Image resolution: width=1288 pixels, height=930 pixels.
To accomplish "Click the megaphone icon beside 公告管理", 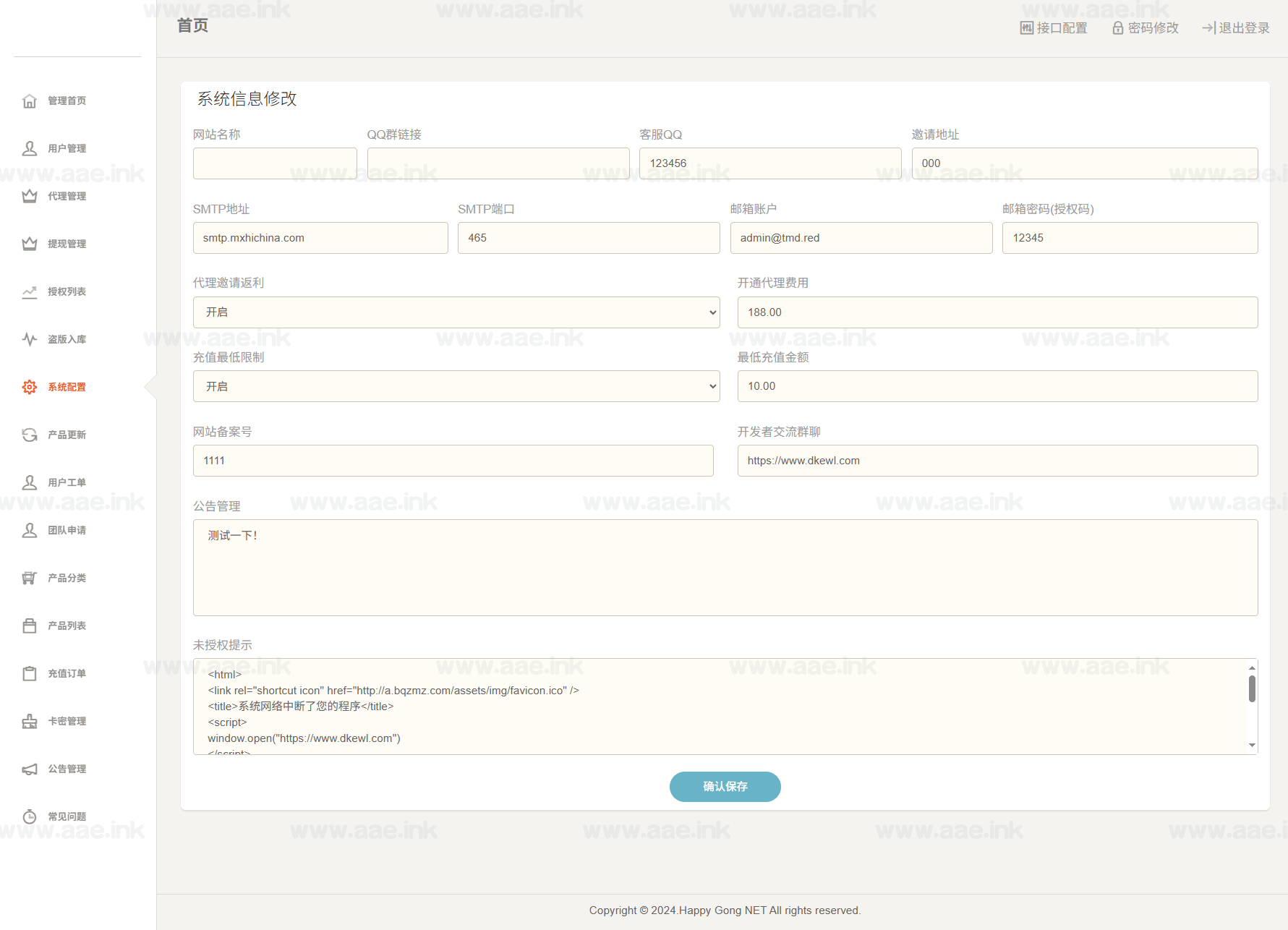I will [x=30, y=769].
